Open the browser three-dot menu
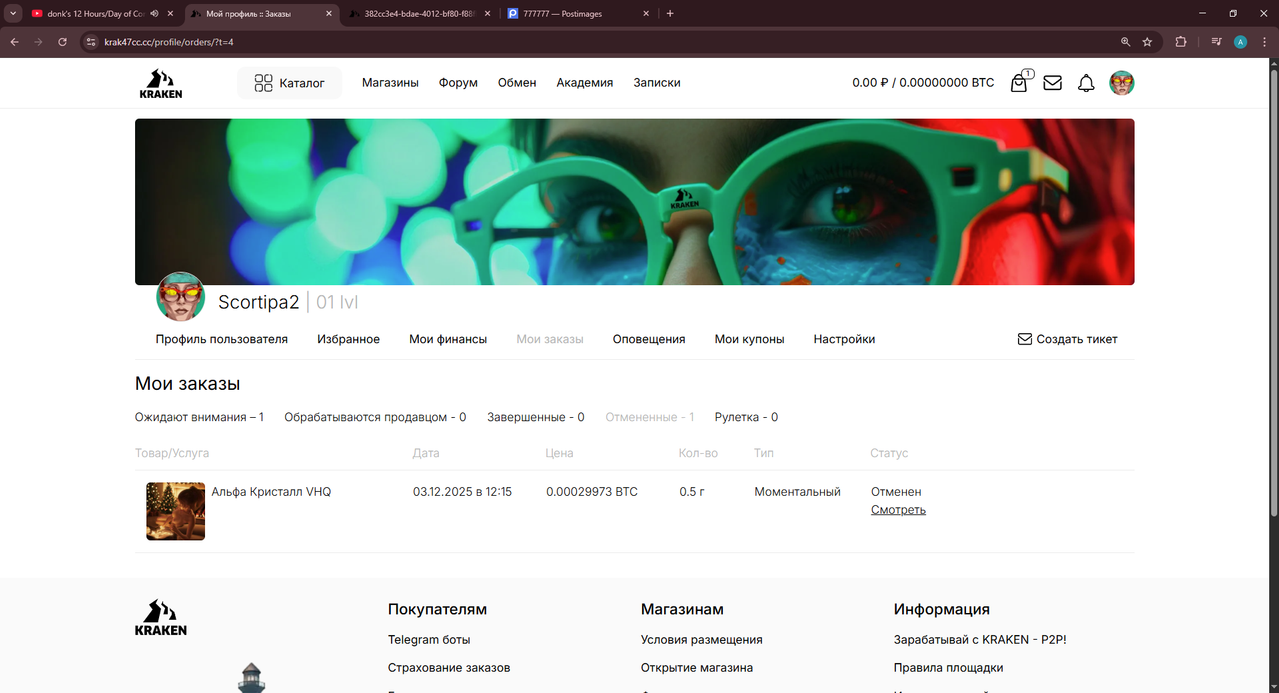 pos(1264,42)
